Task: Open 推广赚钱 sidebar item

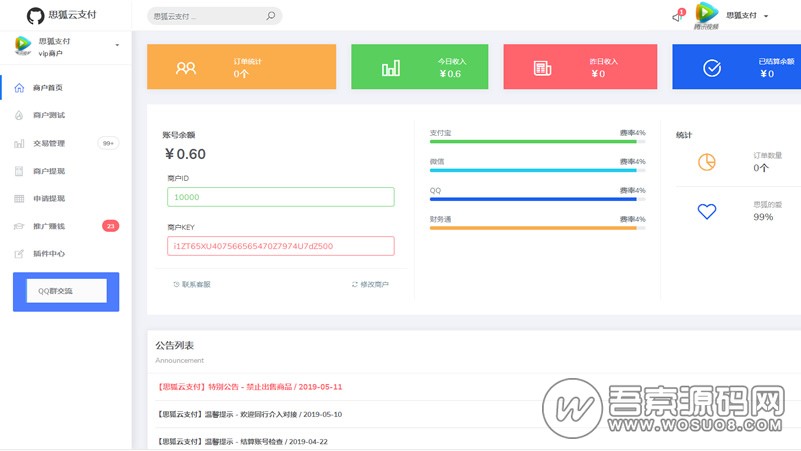Action: tap(48, 227)
